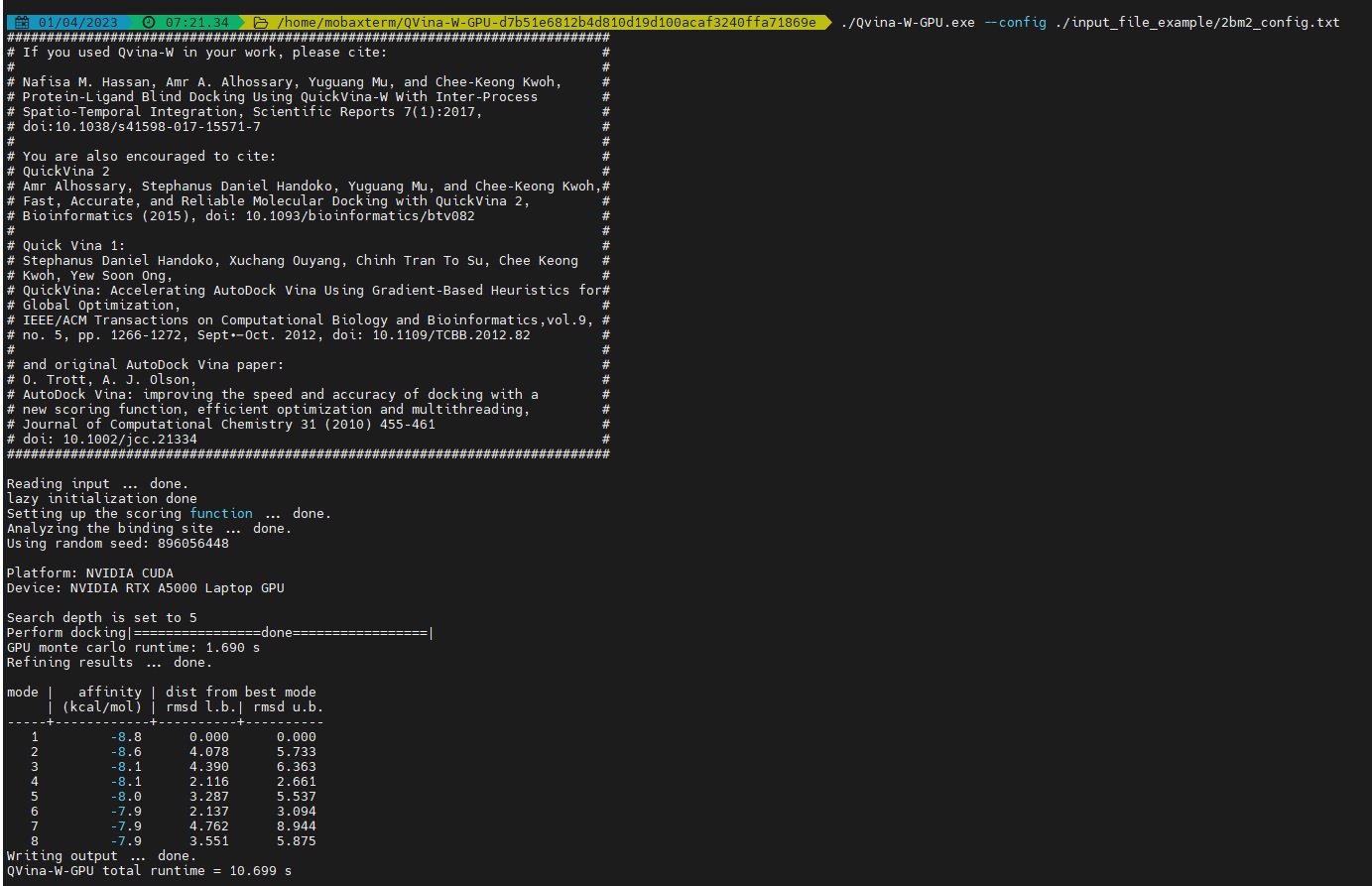The height and width of the screenshot is (886, 1372).
Task: Select the highlighted word function in setup output
Action: pos(220,513)
